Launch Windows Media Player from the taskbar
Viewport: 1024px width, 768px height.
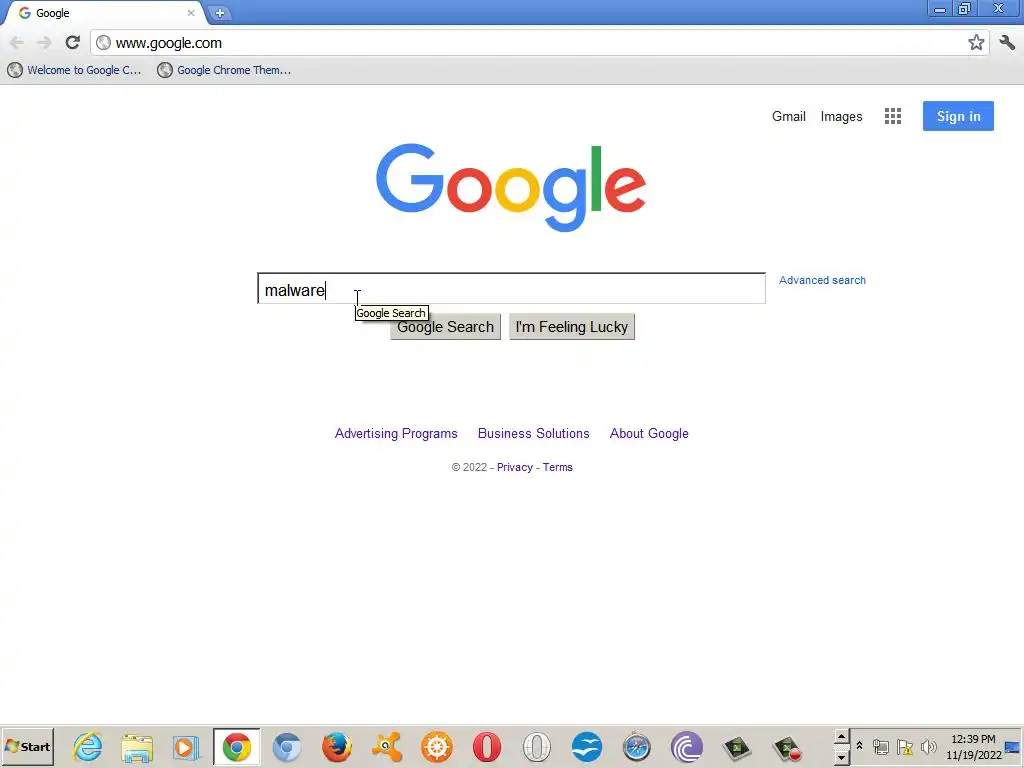click(186, 747)
